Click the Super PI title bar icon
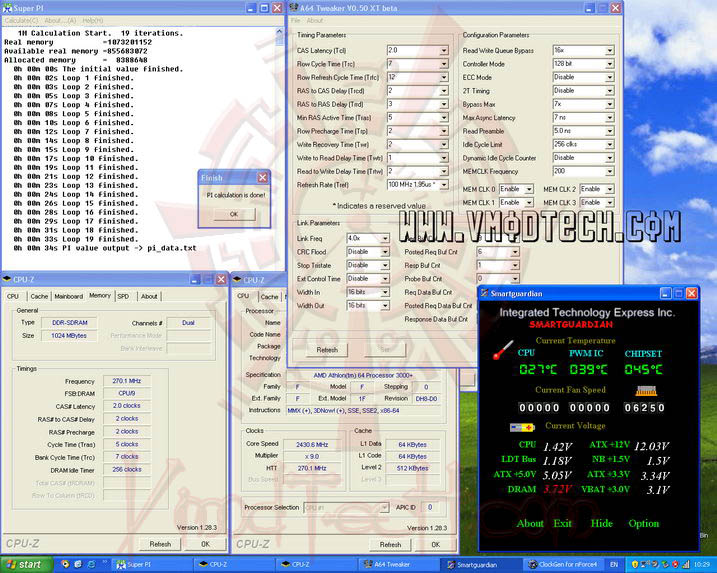This screenshot has height=573, width=717. click(x=7, y=8)
